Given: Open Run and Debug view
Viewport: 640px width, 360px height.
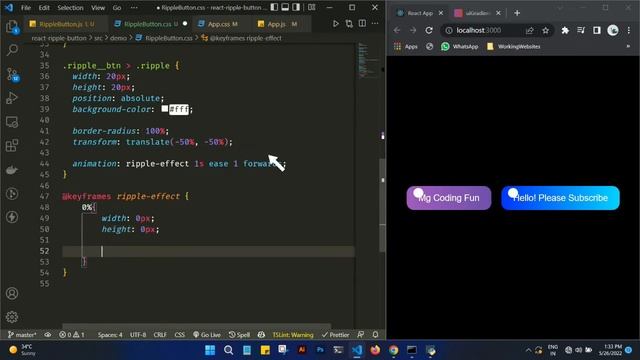Looking at the screenshot, I should [12, 98].
